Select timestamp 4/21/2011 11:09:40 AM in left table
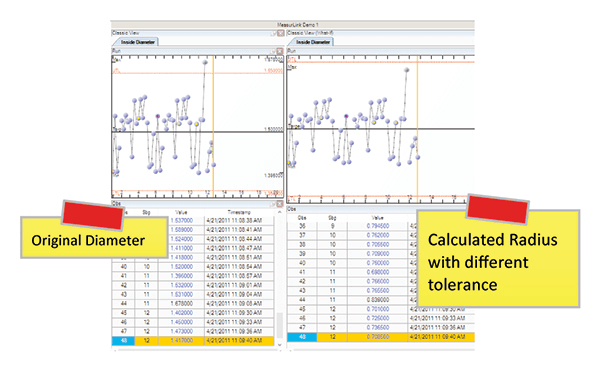Image resolution: width=600 pixels, height=369 pixels. click(234, 340)
